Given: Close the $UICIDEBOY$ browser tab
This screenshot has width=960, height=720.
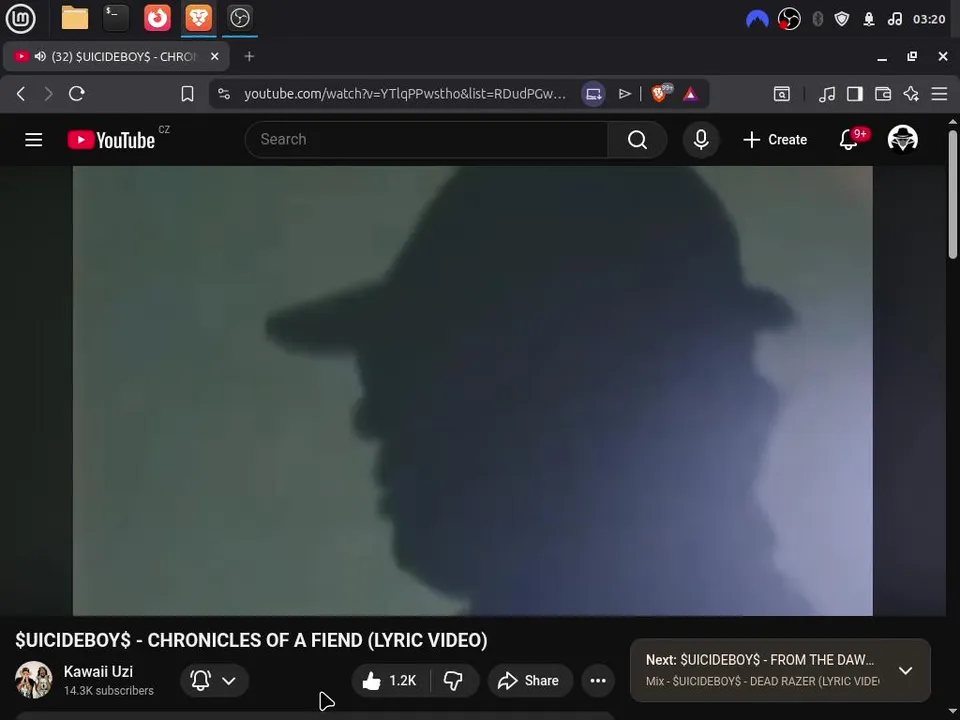Looking at the screenshot, I should coord(215,56).
